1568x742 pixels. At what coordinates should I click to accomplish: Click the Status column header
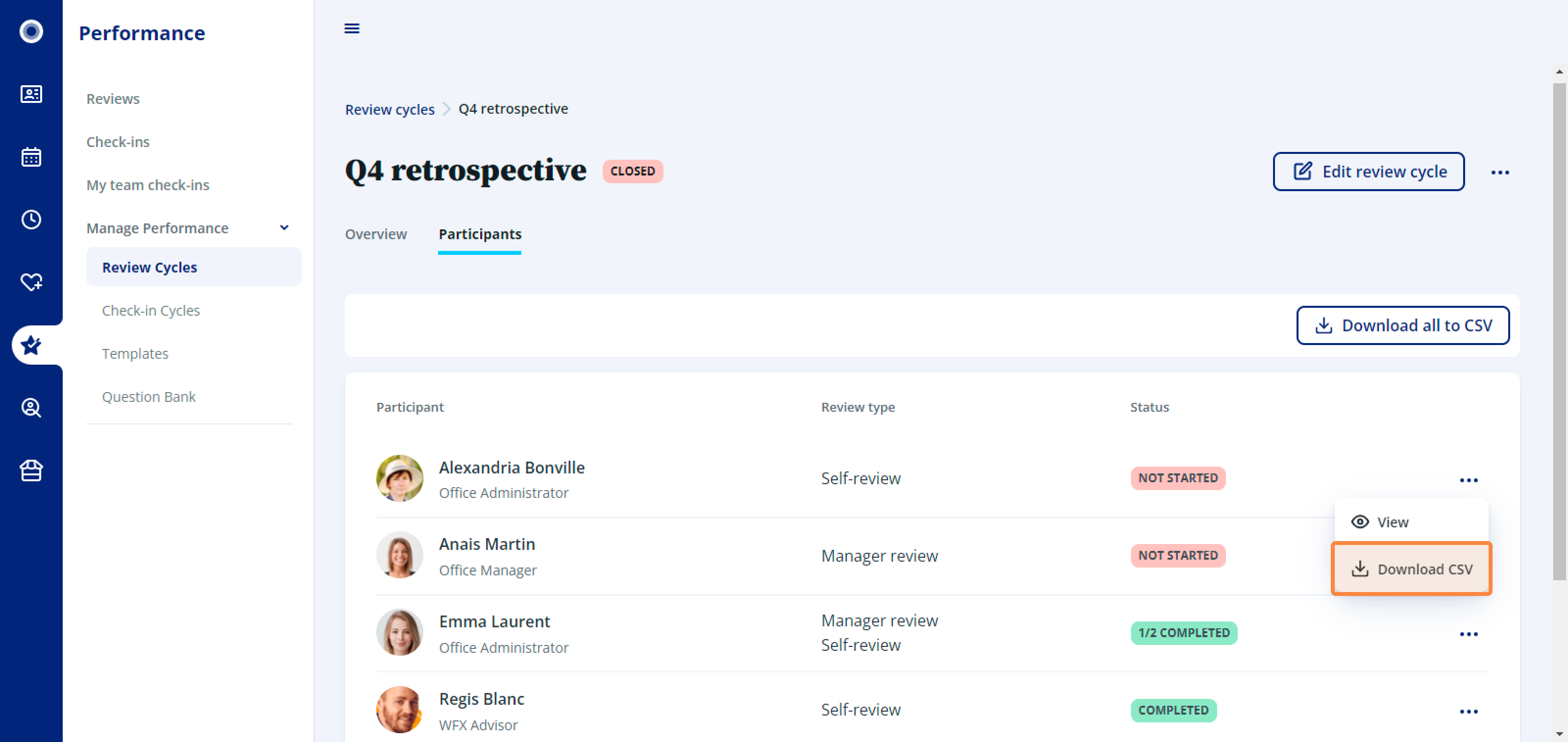pyautogui.click(x=1149, y=407)
